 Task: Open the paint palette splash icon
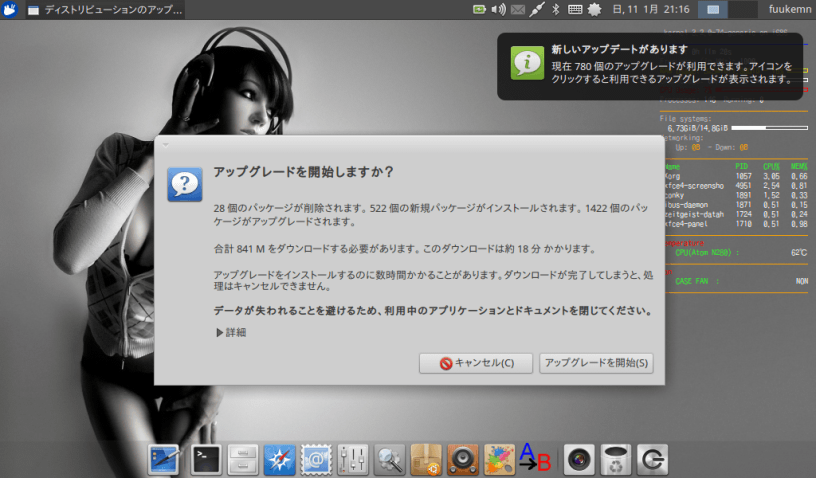(500, 460)
